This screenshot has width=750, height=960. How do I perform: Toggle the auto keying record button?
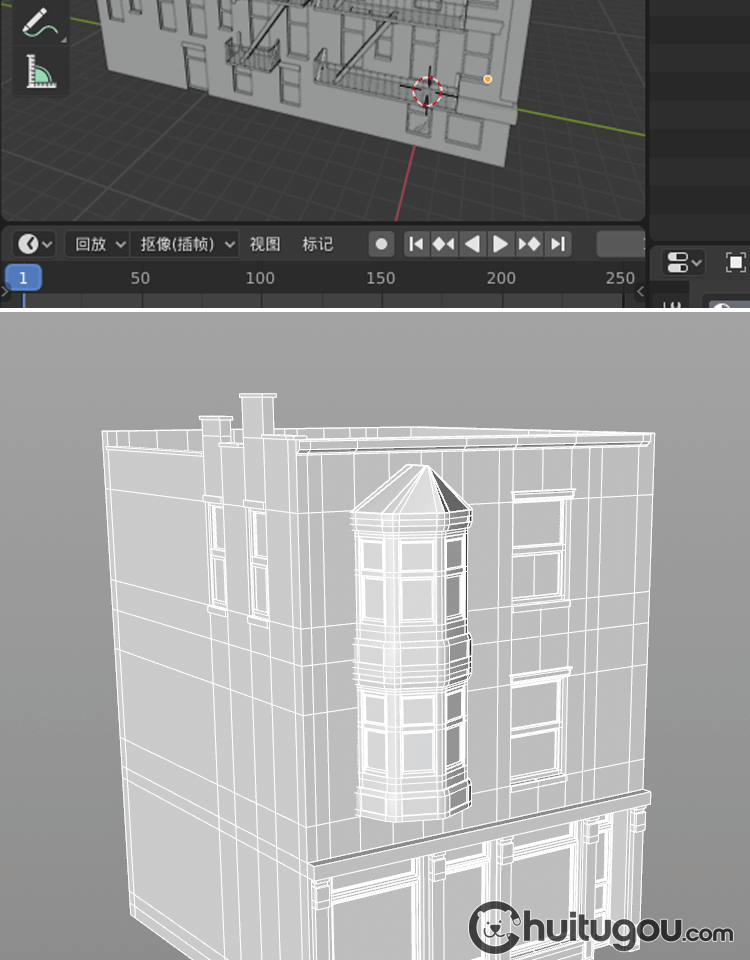click(381, 244)
